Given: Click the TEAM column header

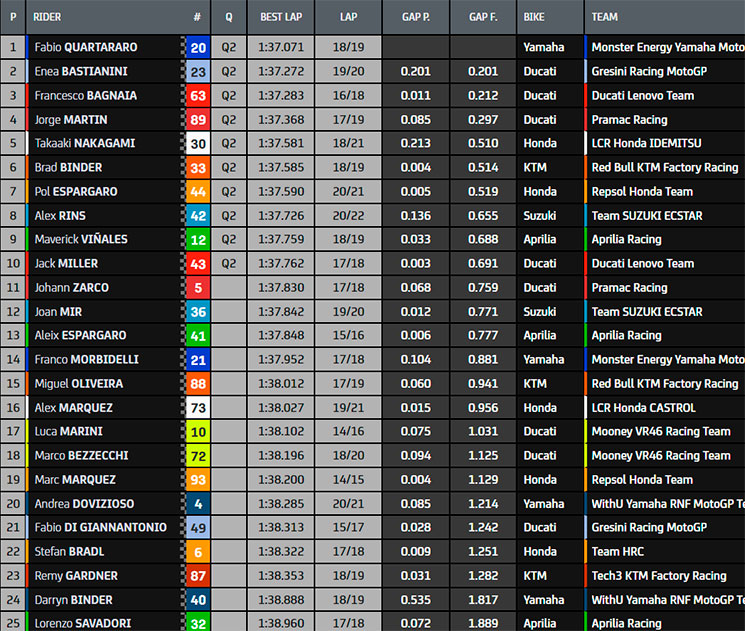Looking at the screenshot, I should [604, 17].
